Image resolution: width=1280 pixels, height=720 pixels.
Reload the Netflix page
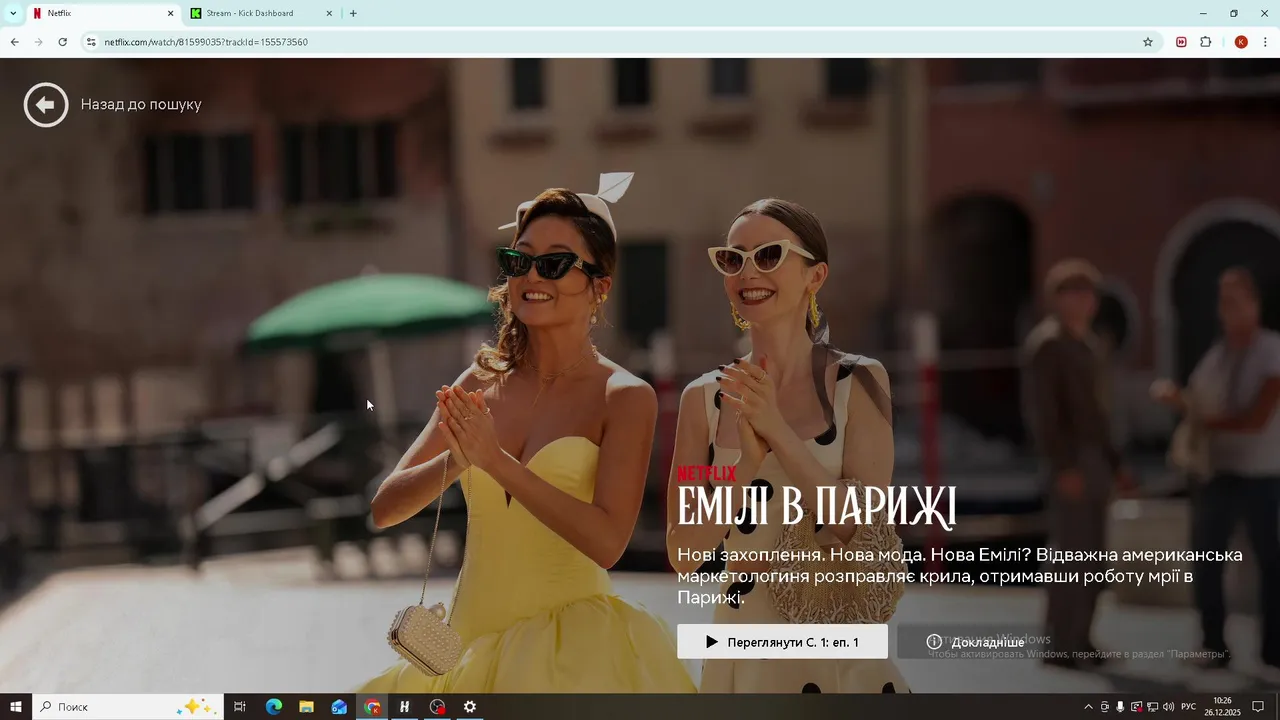[62, 42]
